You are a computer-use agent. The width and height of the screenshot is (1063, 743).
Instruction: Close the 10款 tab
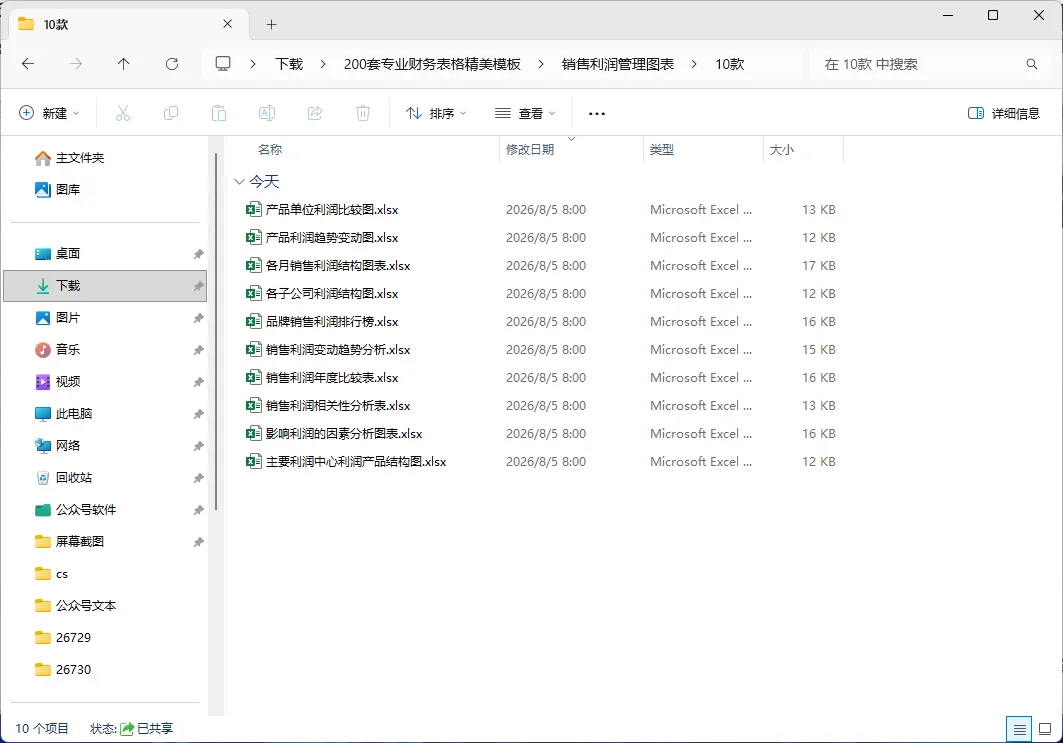(227, 24)
